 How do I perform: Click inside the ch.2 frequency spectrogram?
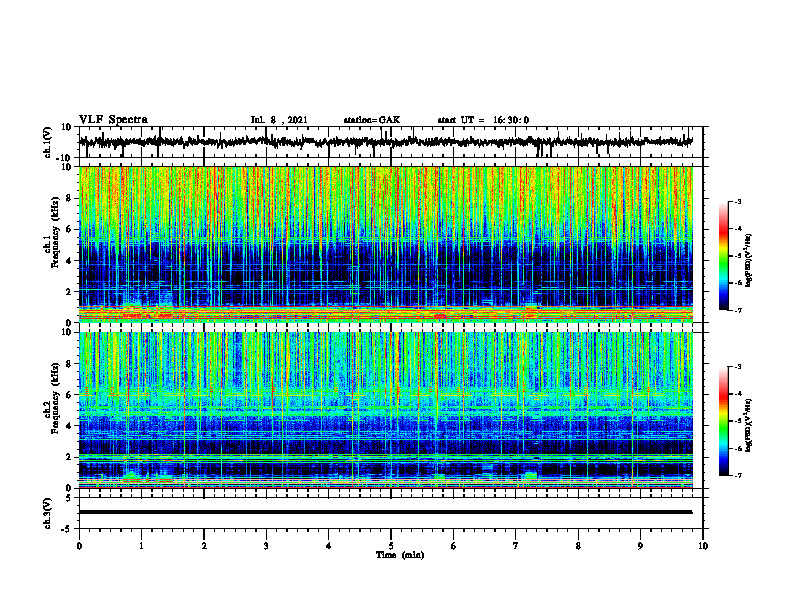pyautogui.click(x=386, y=410)
